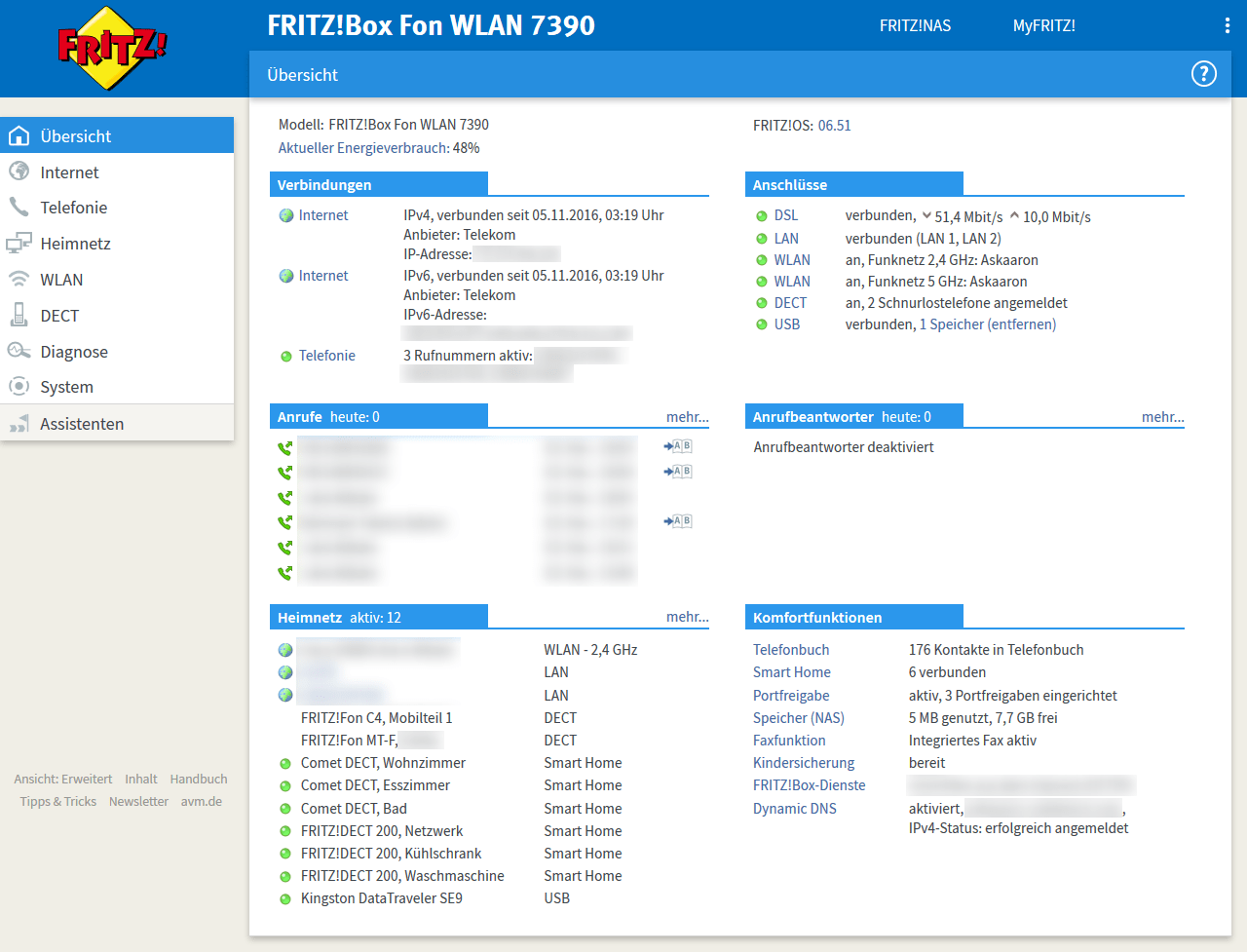Click the 1 Speicher (entfernen) link
This screenshot has width=1247, height=952.
(988, 324)
